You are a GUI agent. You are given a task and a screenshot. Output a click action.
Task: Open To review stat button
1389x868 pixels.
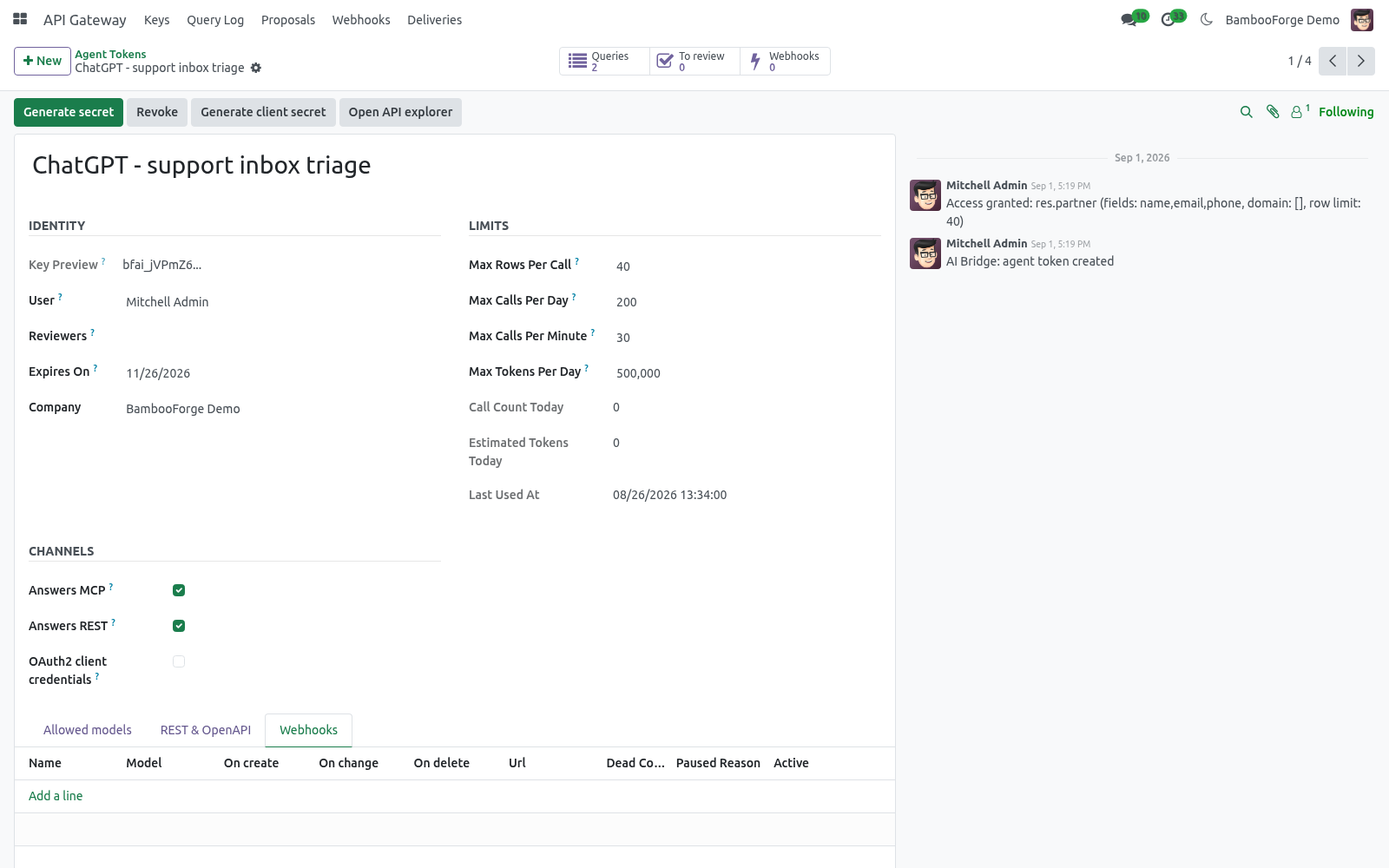[x=694, y=61]
